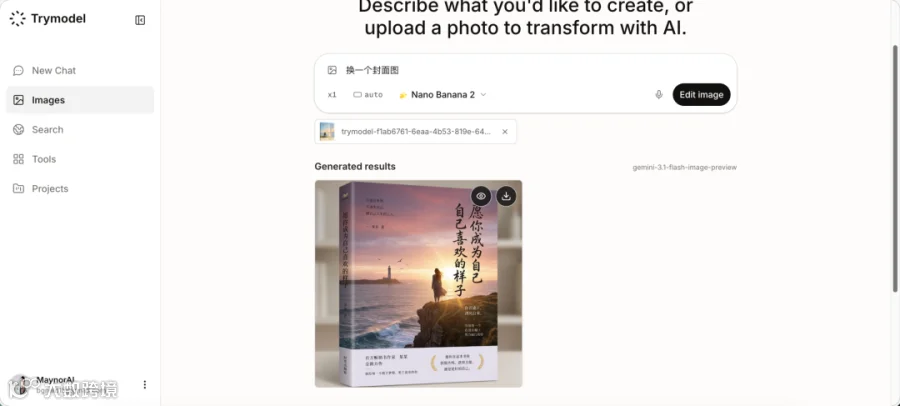Select the Images sidebar item
900x406 pixels.
pos(80,100)
